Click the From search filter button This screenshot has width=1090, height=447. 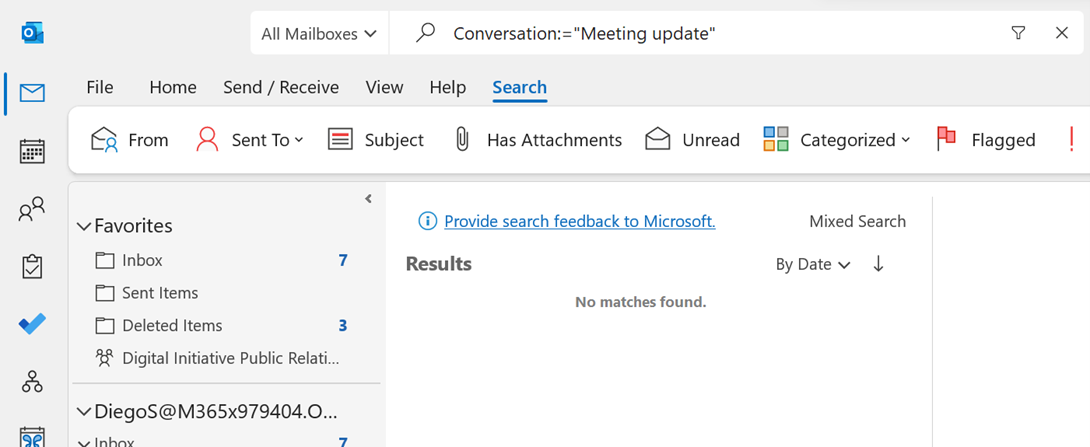coord(130,140)
